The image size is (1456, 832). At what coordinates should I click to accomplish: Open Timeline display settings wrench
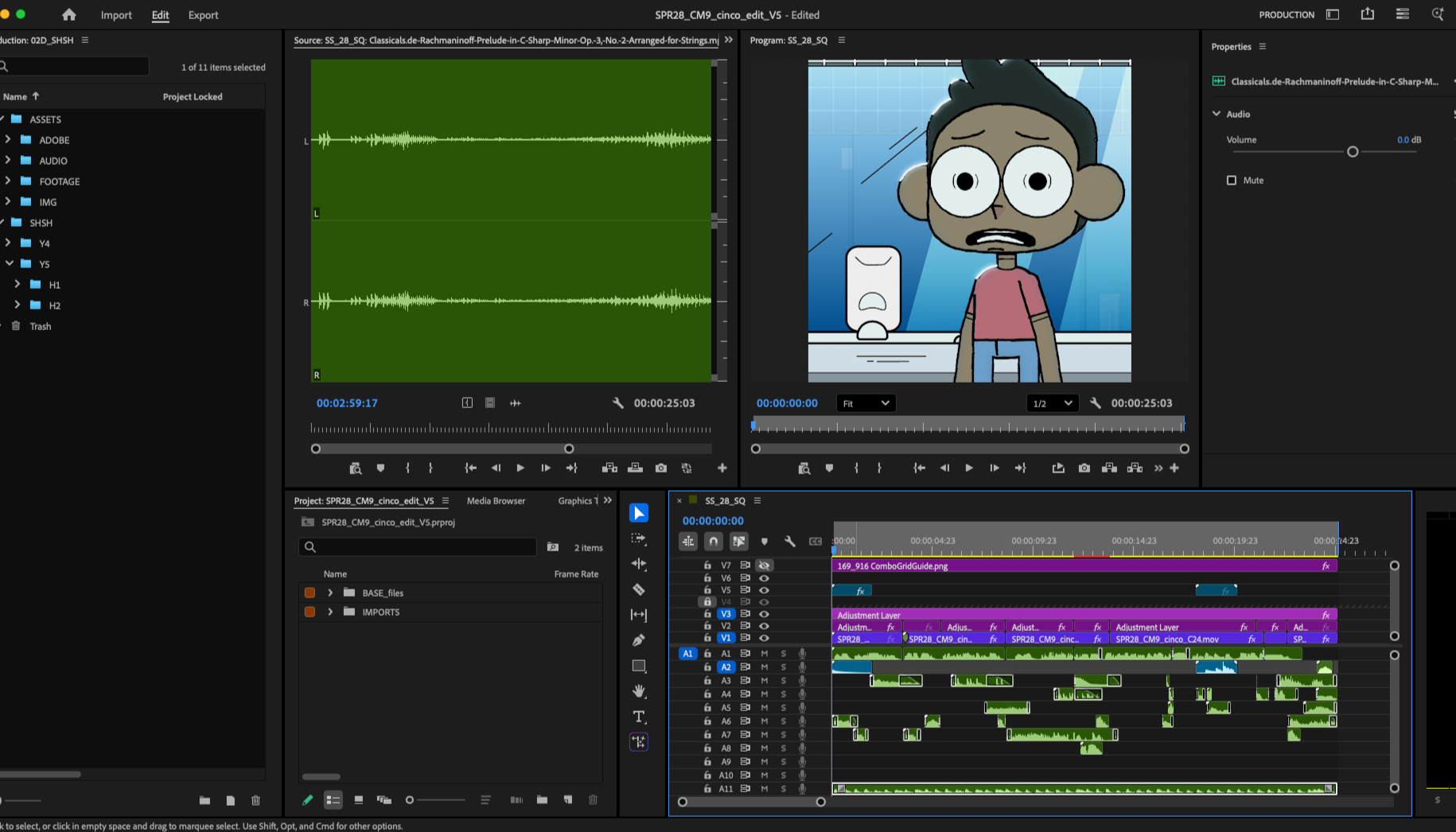coord(790,542)
